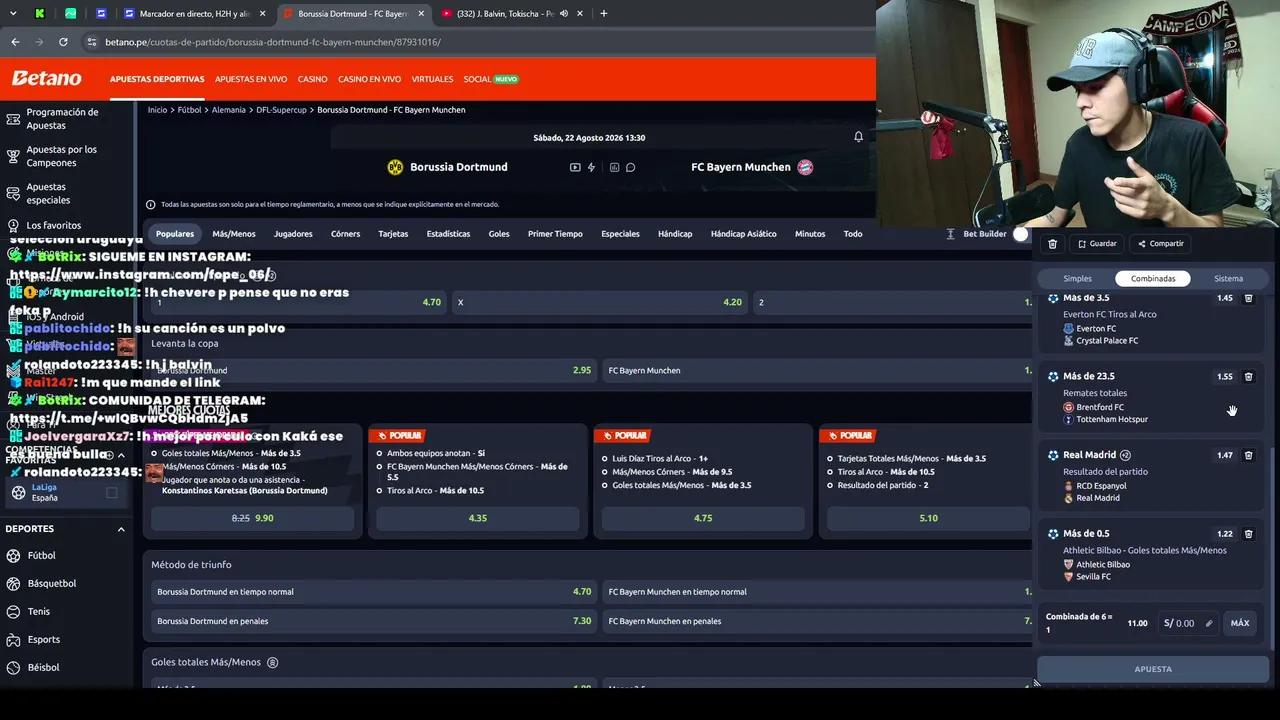Click the Tenis sidebar icon

point(13,612)
